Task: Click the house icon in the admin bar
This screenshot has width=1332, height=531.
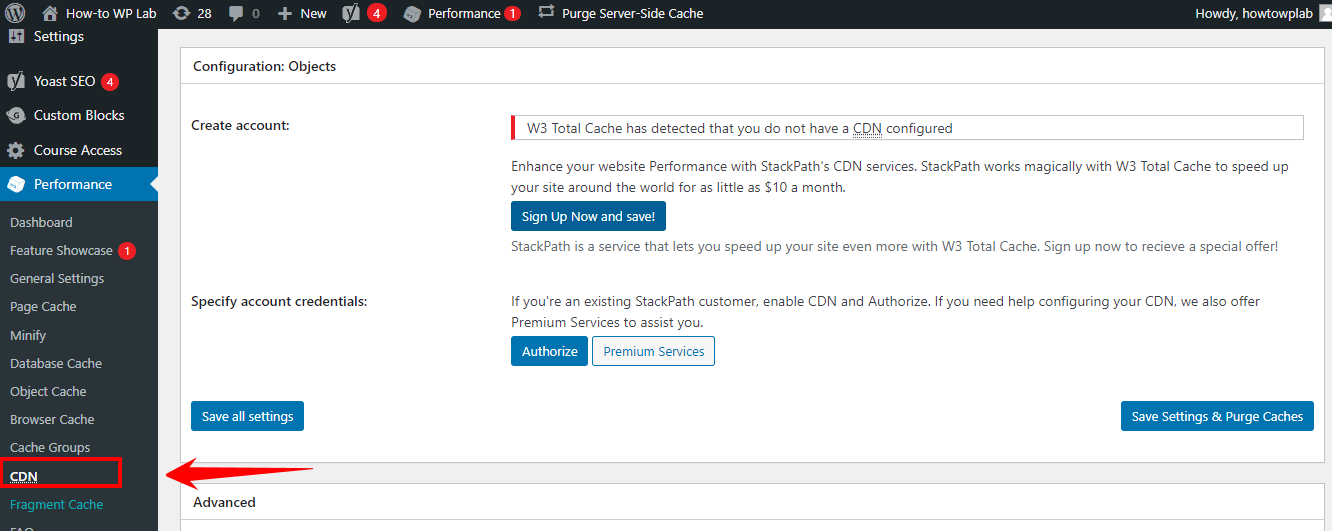Action: point(50,13)
